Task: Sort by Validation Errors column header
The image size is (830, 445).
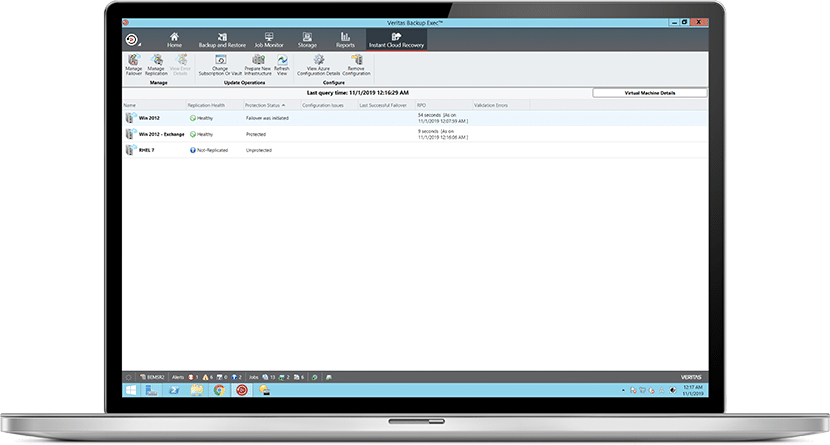Action: tap(501, 105)
